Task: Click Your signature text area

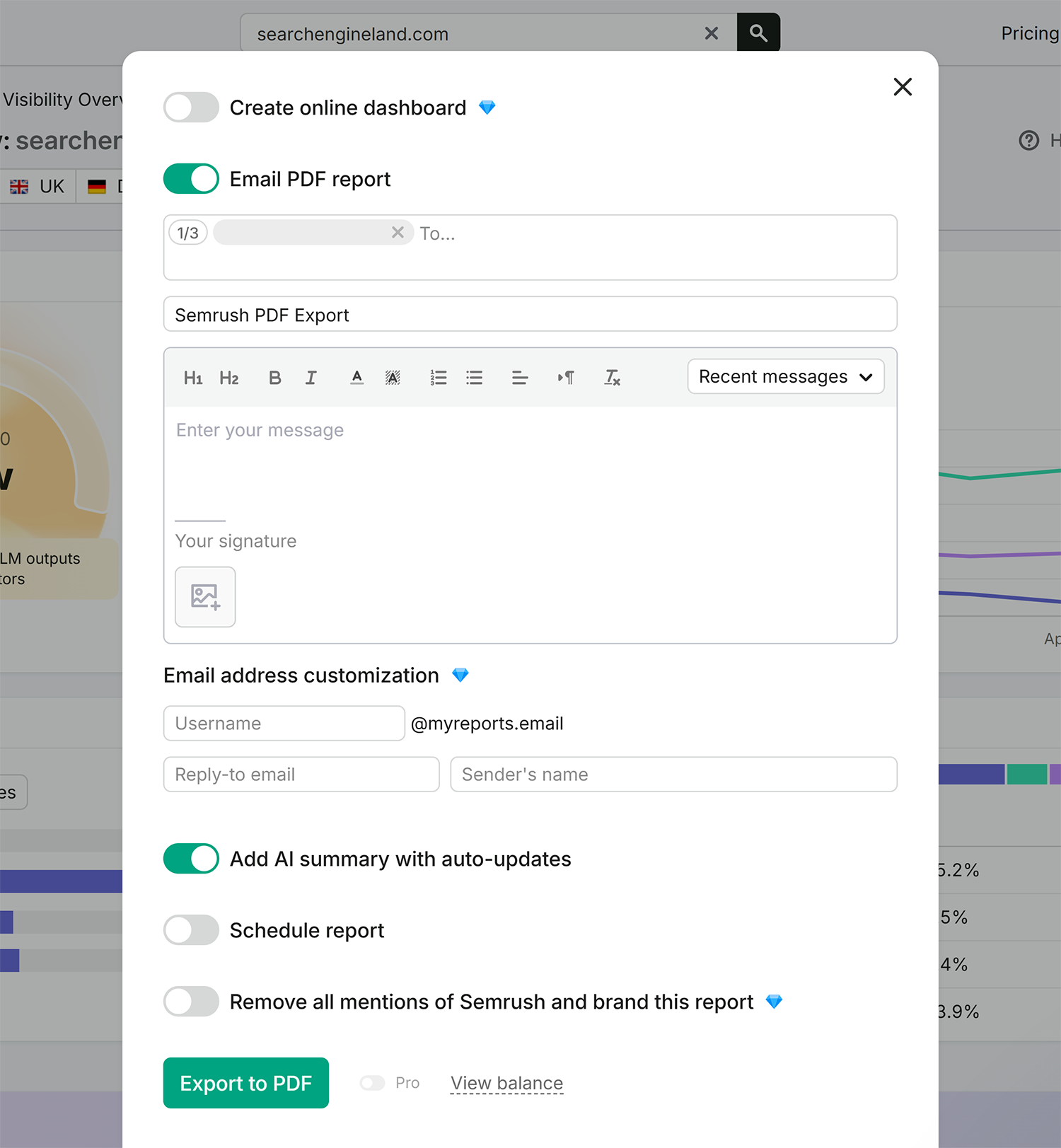Action: (x=236, y=541)
